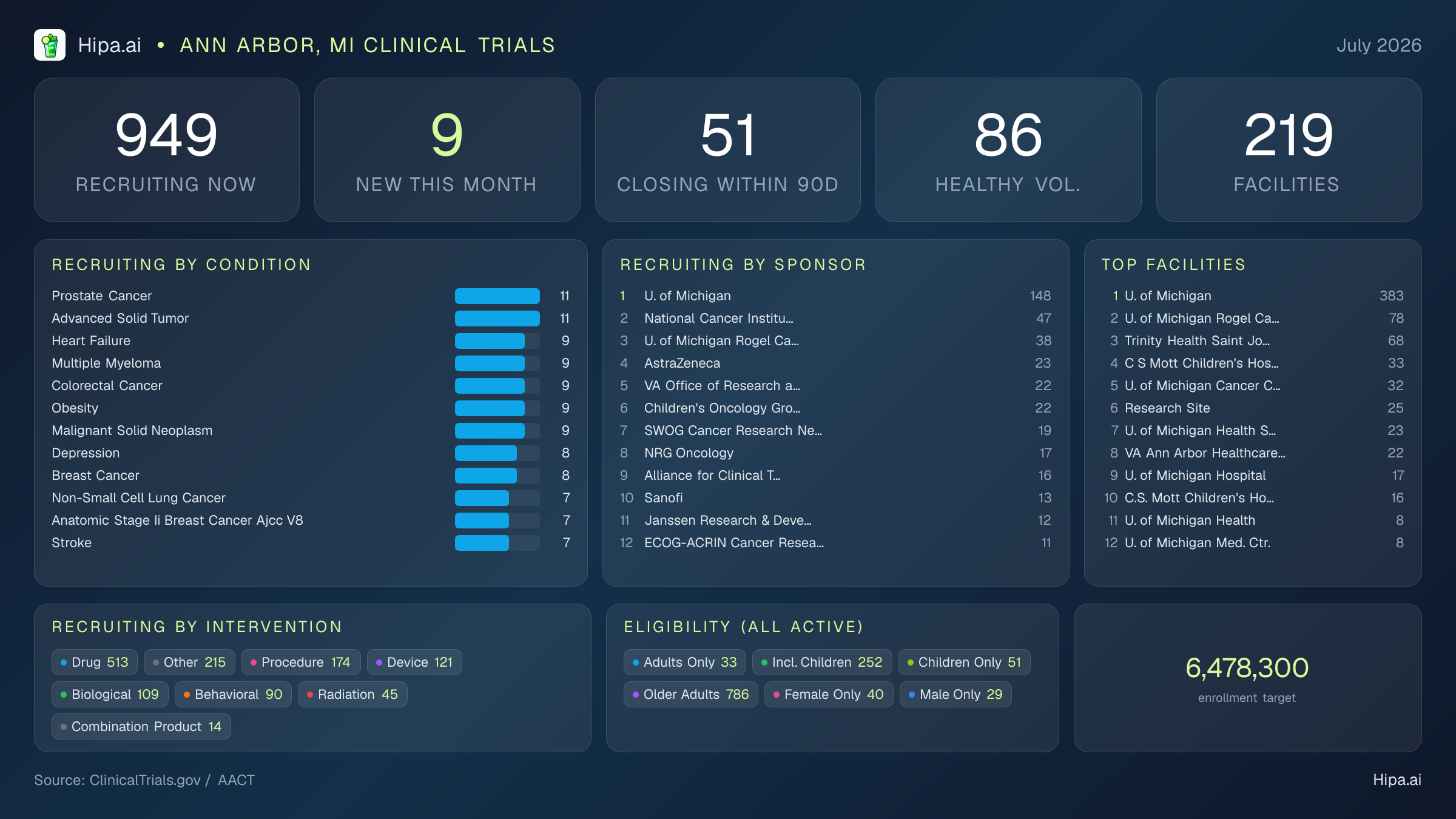Open the 86 Healthy Vol. card
1456x819 pixels.
(1008, 150)
